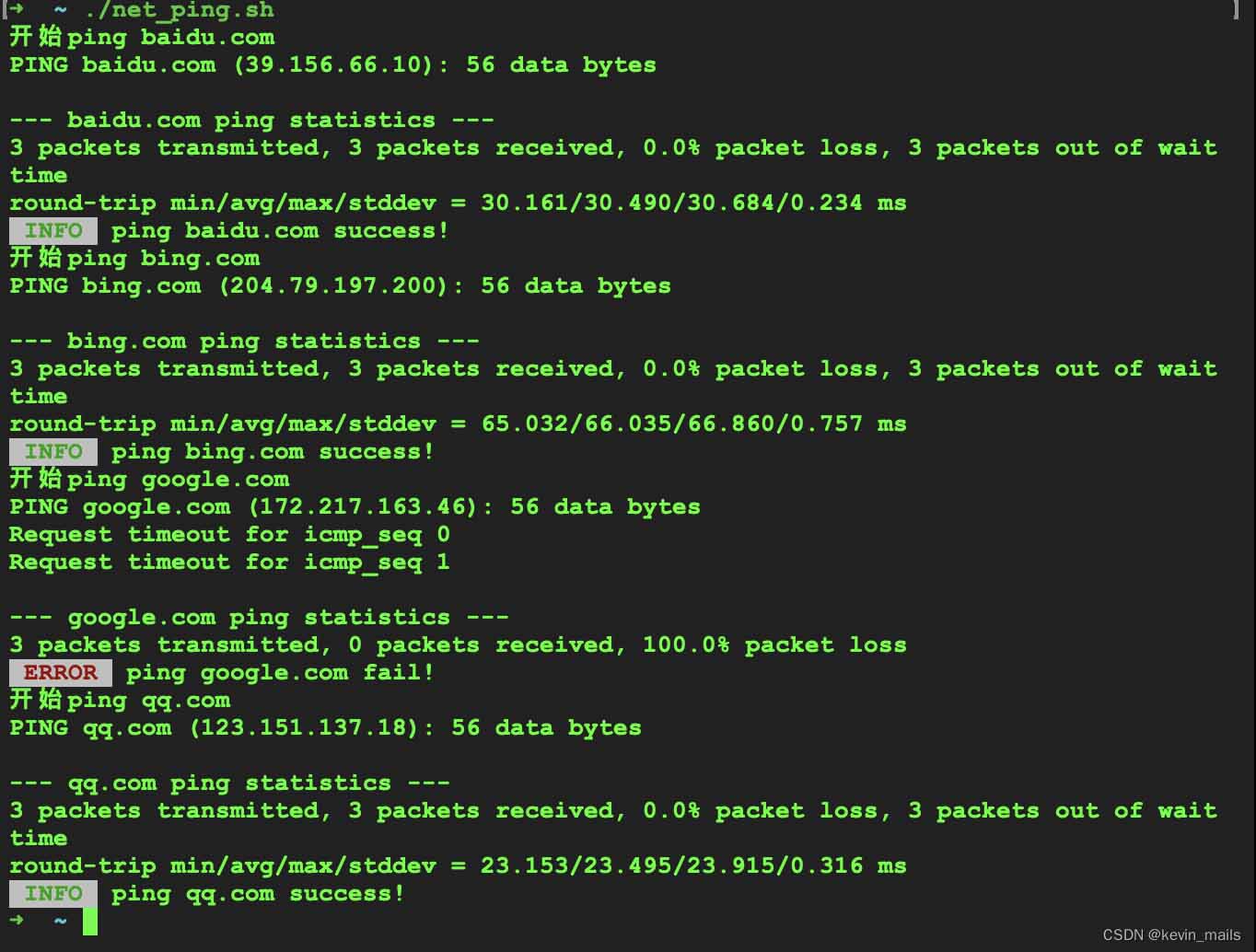Click the CSDN @kevin_mails watermark

[x=1171, y=935]
